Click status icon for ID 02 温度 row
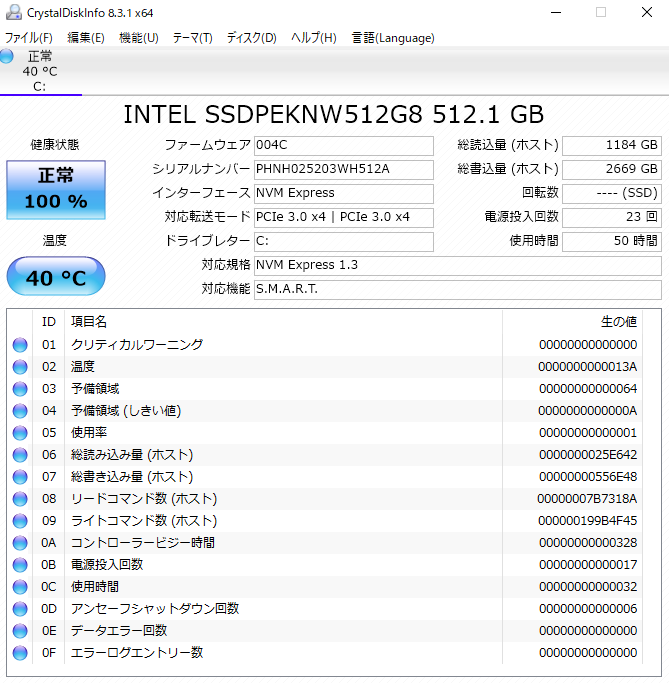This screenshot has width=669, height=683. (20, 367)
